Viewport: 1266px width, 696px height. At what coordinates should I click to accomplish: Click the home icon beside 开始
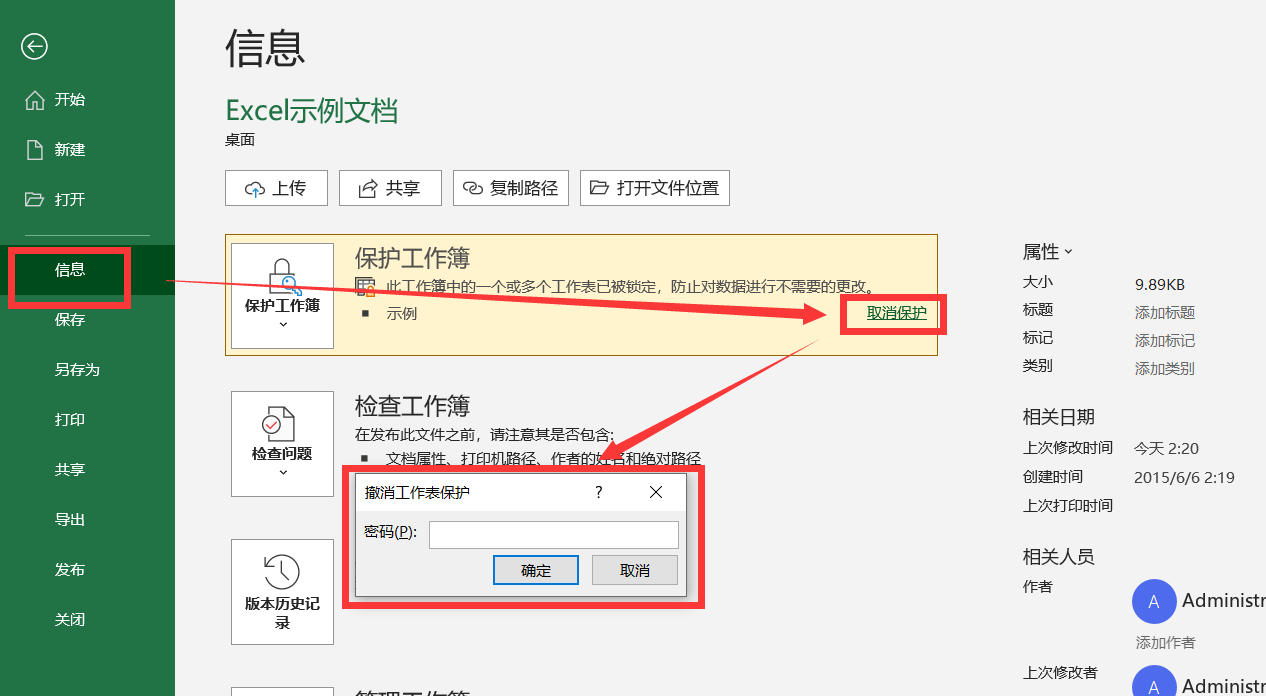click(35, 100)
